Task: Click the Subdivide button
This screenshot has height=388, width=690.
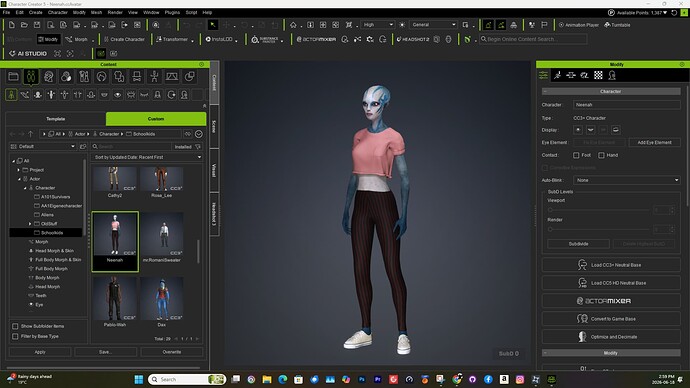Action: click(578, 244)
